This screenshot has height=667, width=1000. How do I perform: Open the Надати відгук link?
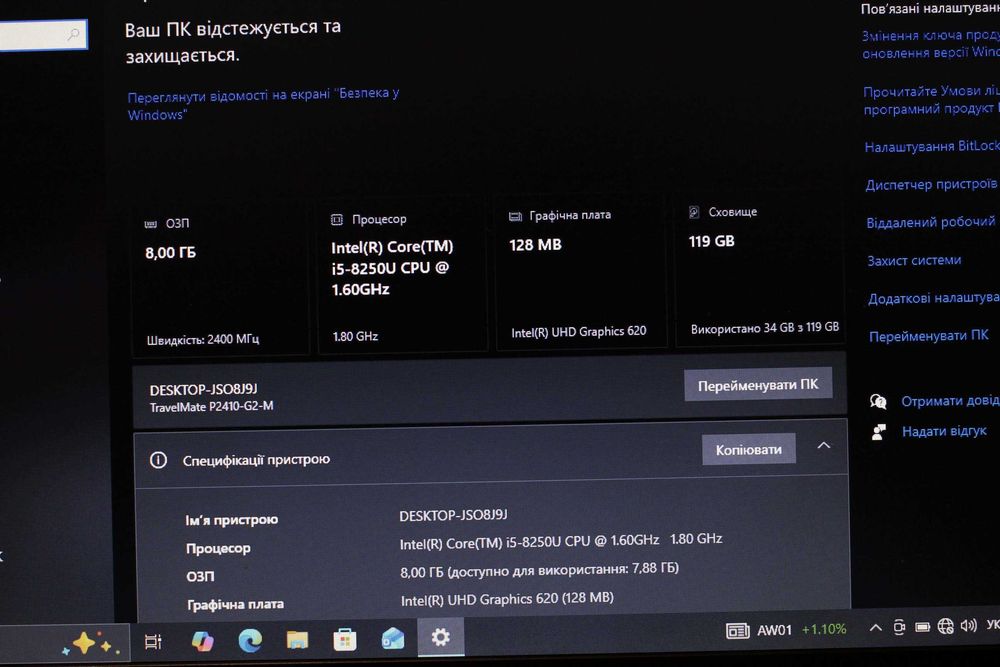pyautogui.click(x=944, y=432)
